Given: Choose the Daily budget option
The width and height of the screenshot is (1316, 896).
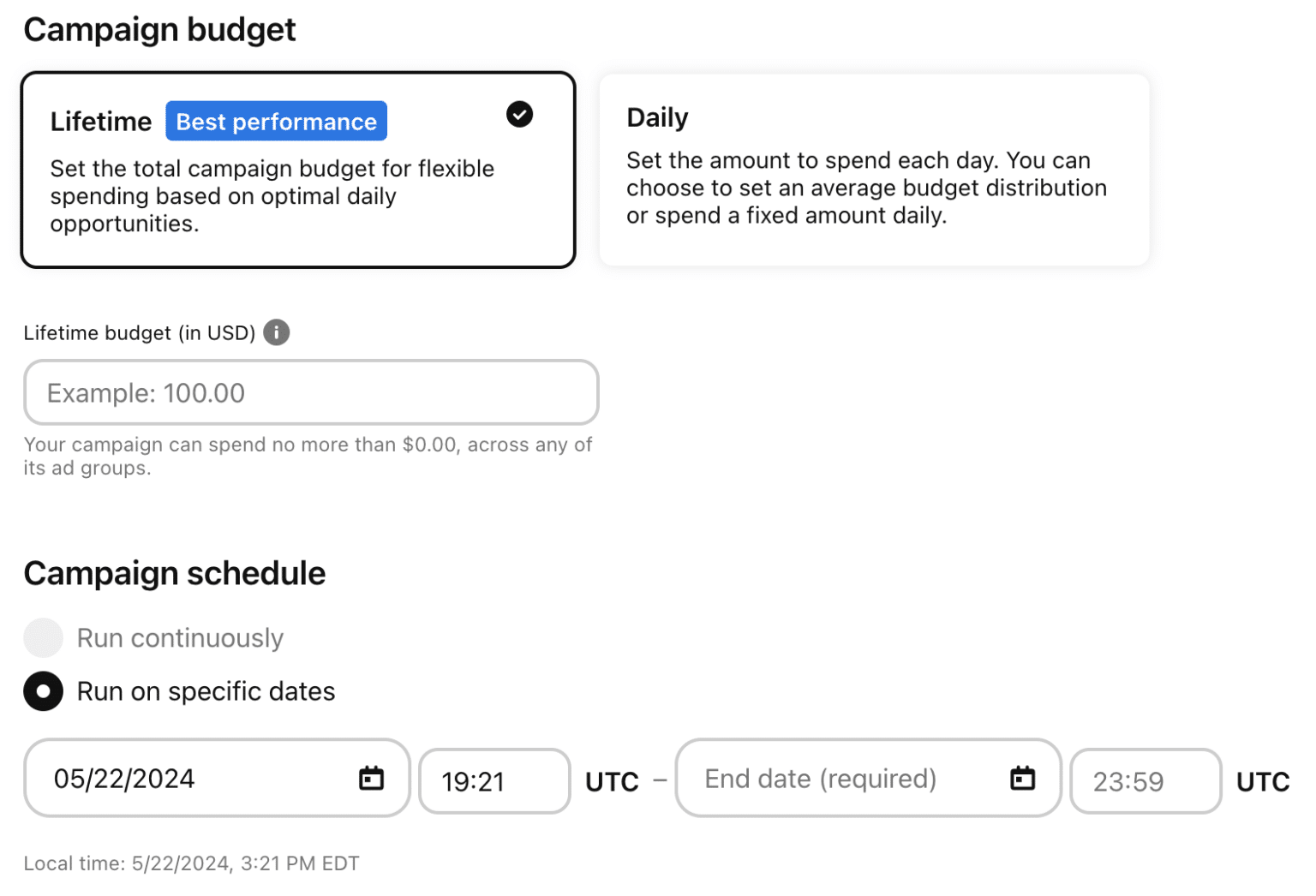Looking at the screenshot, I should click(x=874, y=169).
